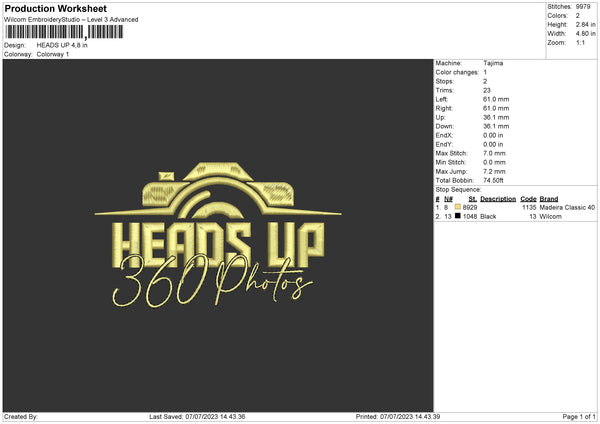This screenshot has height=424, width=600.
Task: Click the Wilcom brand entry
Action: coord(550,217)
